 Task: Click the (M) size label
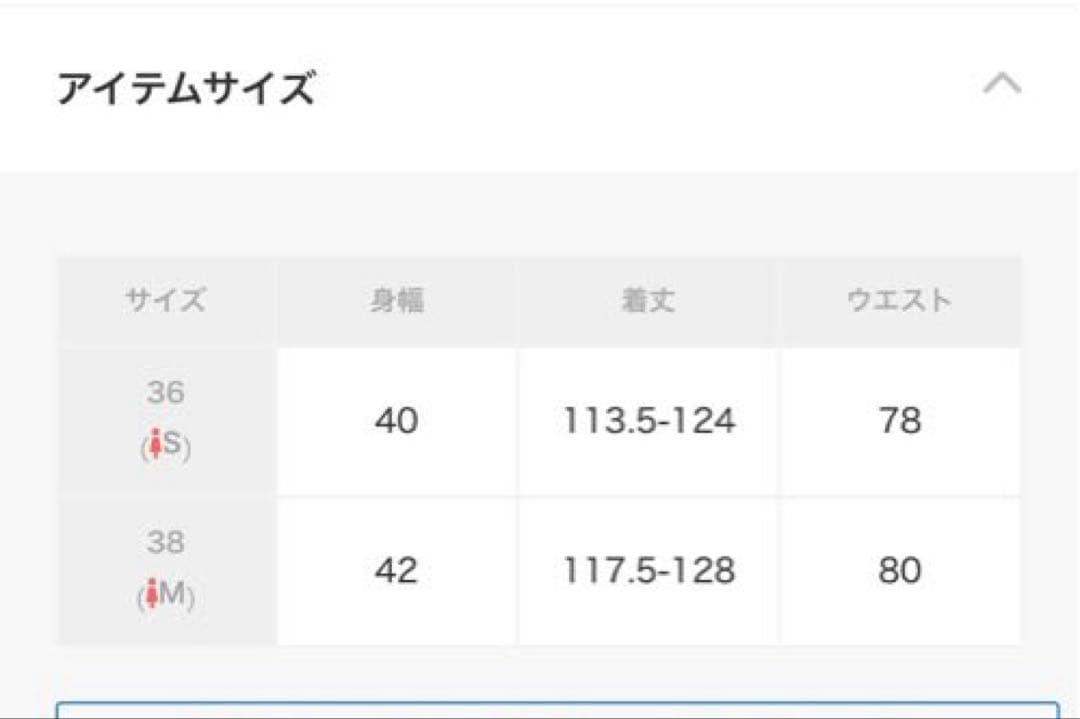[x=172, y=596]
